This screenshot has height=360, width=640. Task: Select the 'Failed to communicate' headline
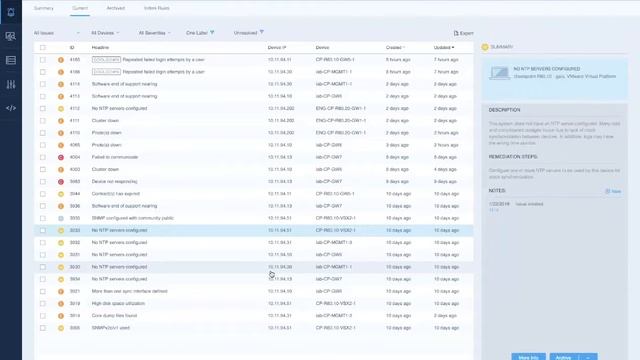(x=115, y=157)
